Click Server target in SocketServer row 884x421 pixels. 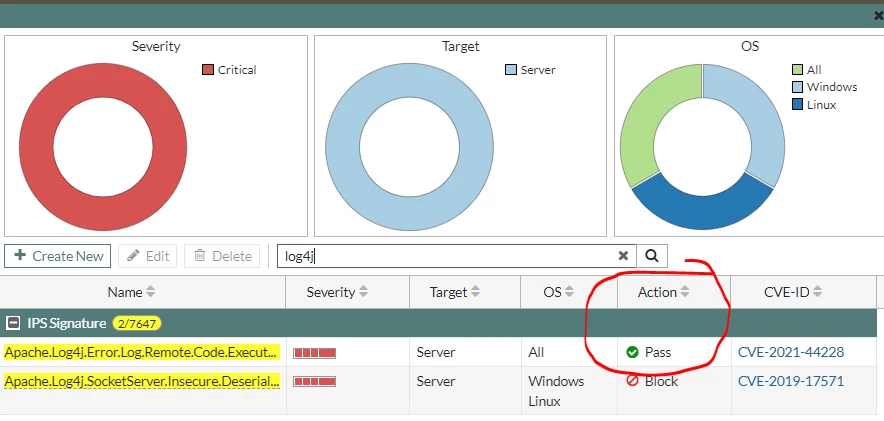(x=436, y=382)
